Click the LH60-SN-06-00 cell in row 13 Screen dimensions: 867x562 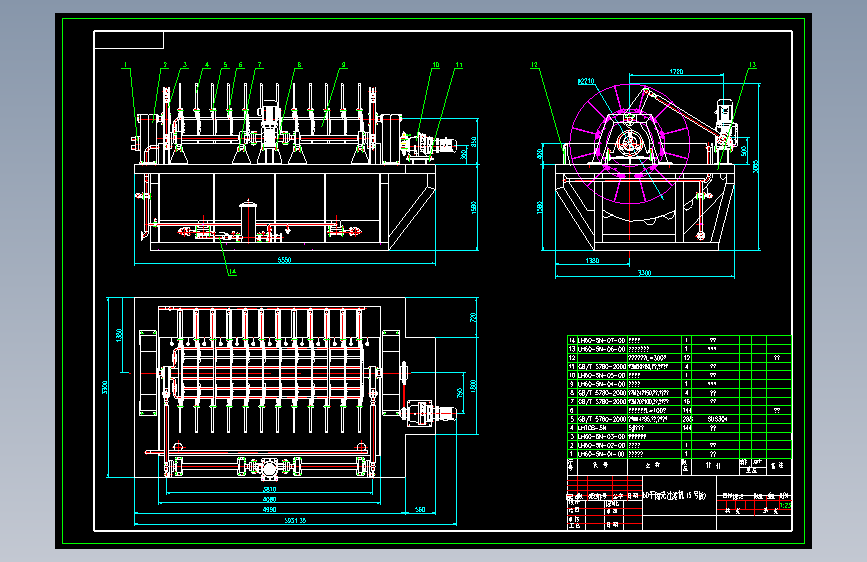coord(602,350)
